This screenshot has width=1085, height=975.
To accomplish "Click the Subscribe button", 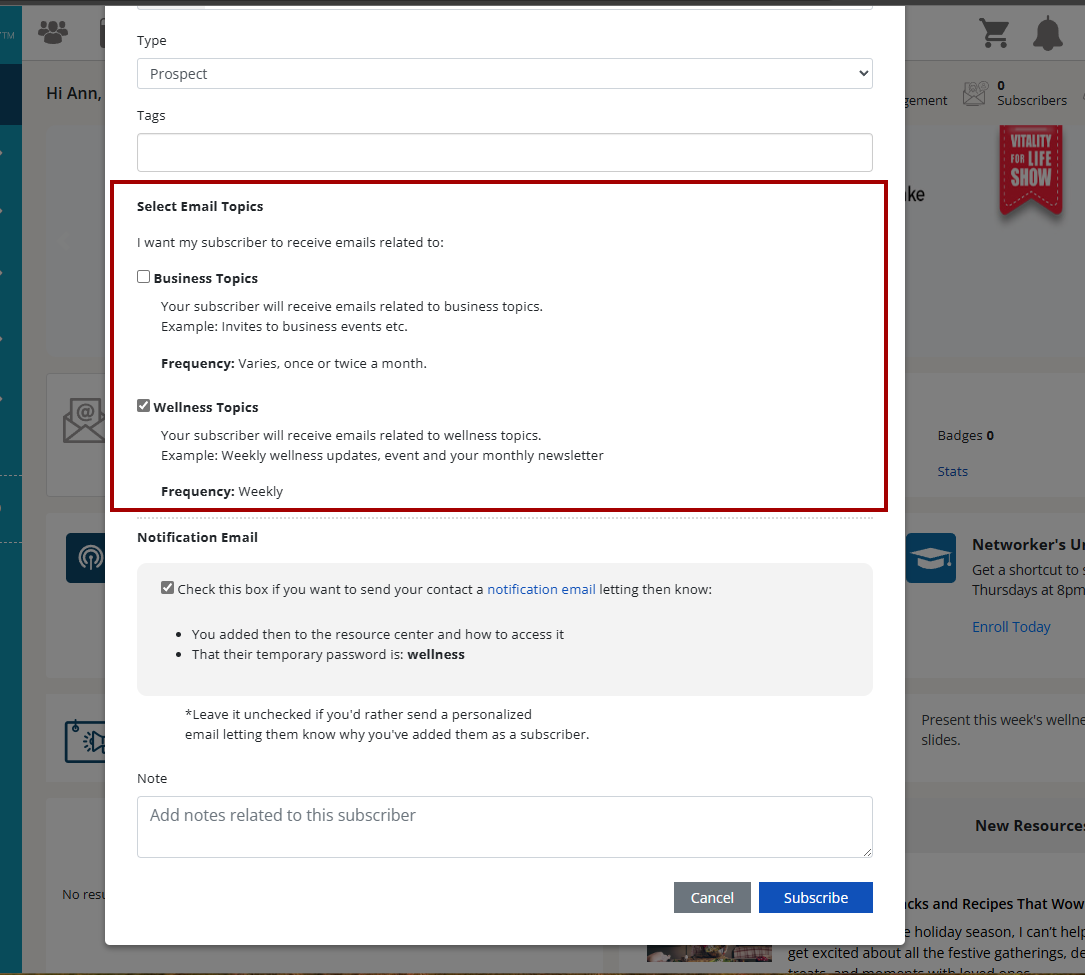I will click(x=815, y=897).
